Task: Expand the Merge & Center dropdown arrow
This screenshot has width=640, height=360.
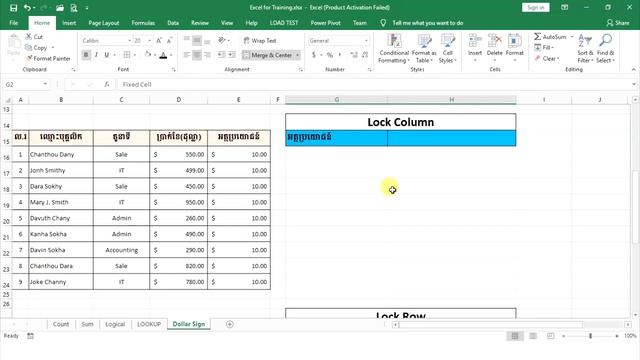Action: [298, 55]
